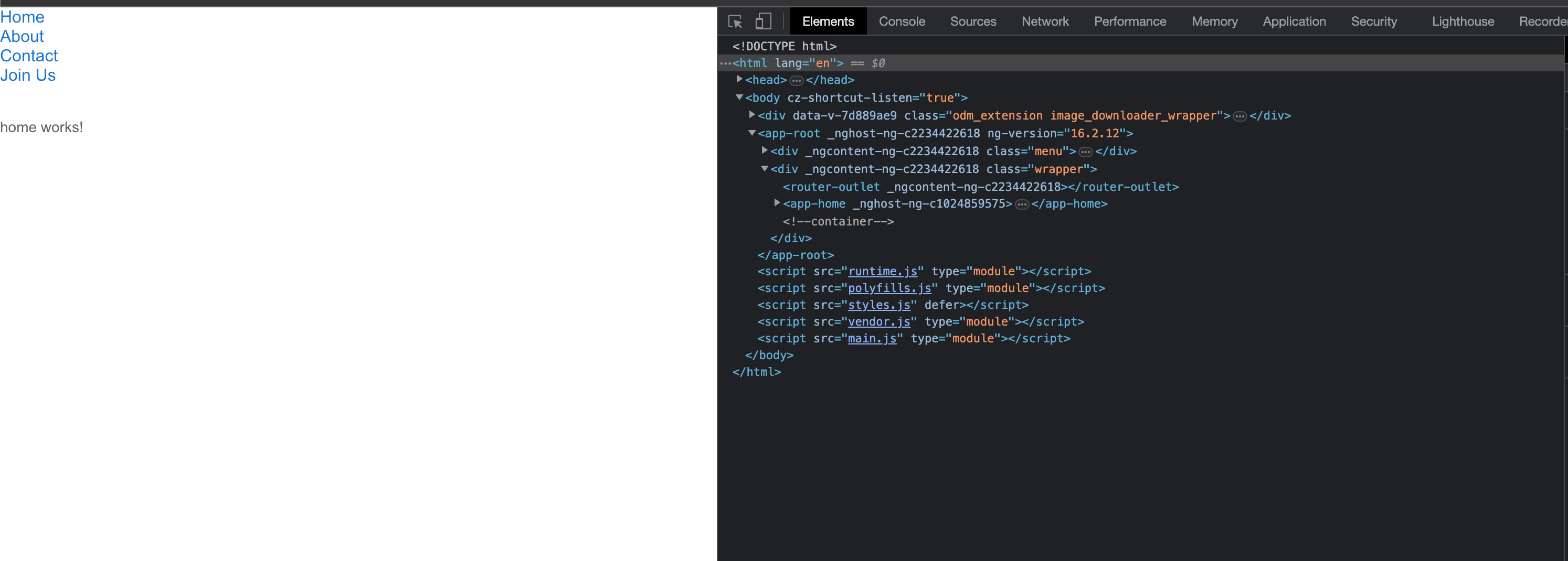This screenshot has height=561, width=1568.
Task: Open the Security tab
Action: point(1374,22)
